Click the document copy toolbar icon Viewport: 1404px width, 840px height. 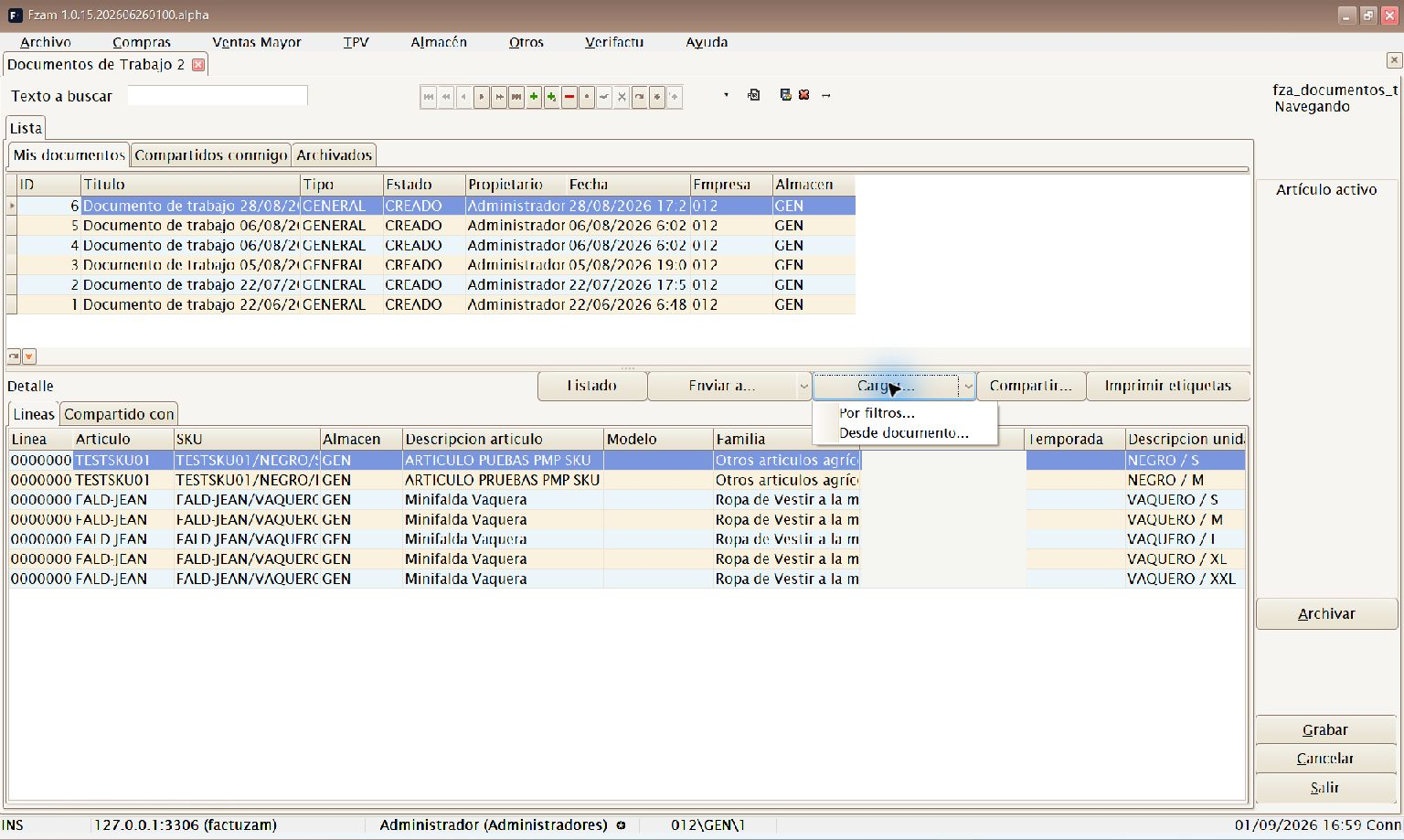(x=754, y=95)
